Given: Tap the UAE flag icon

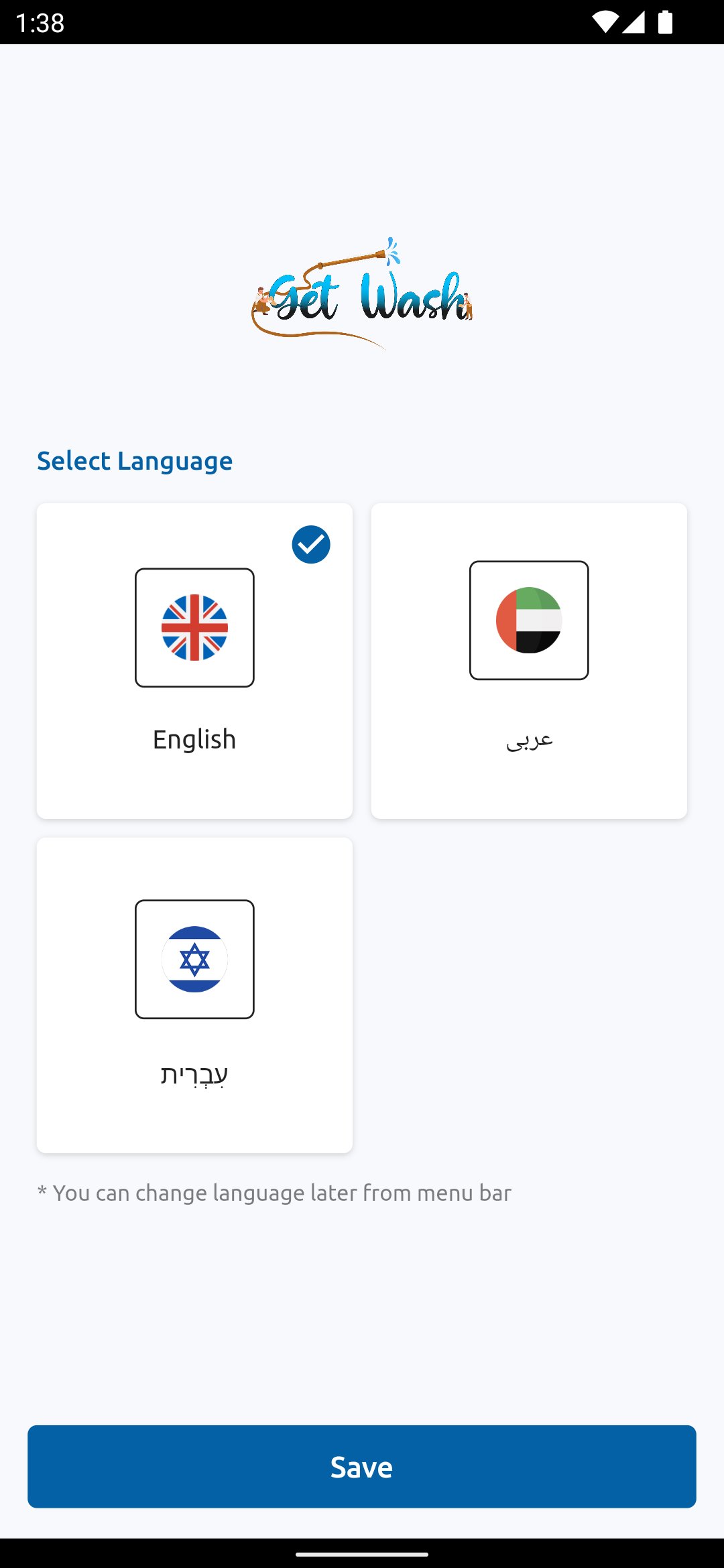Looking at the screenshot, I should [529, 620].
